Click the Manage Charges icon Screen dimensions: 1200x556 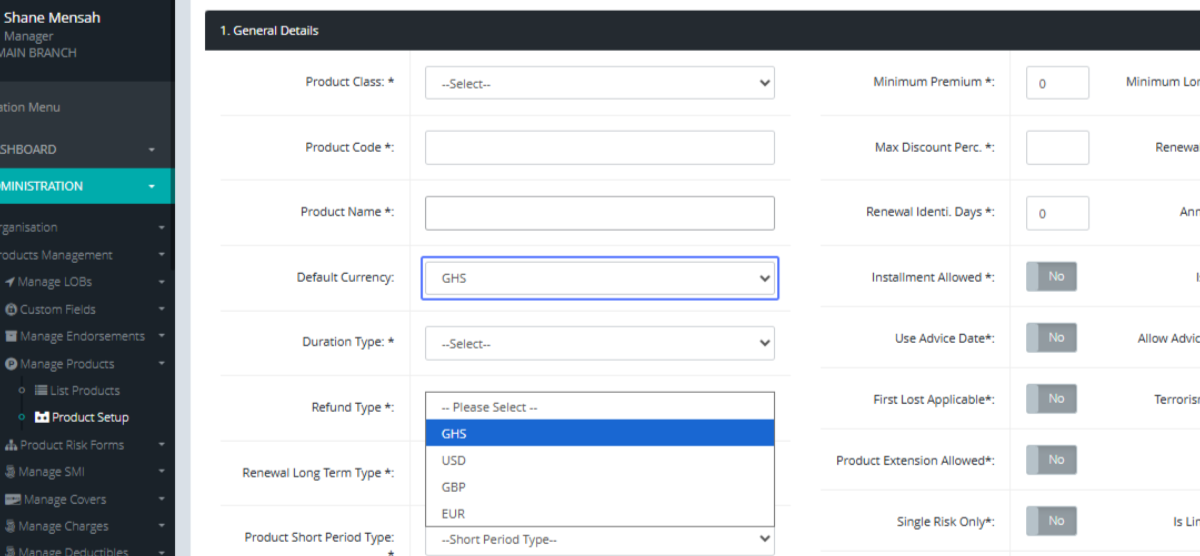point(9,526)
